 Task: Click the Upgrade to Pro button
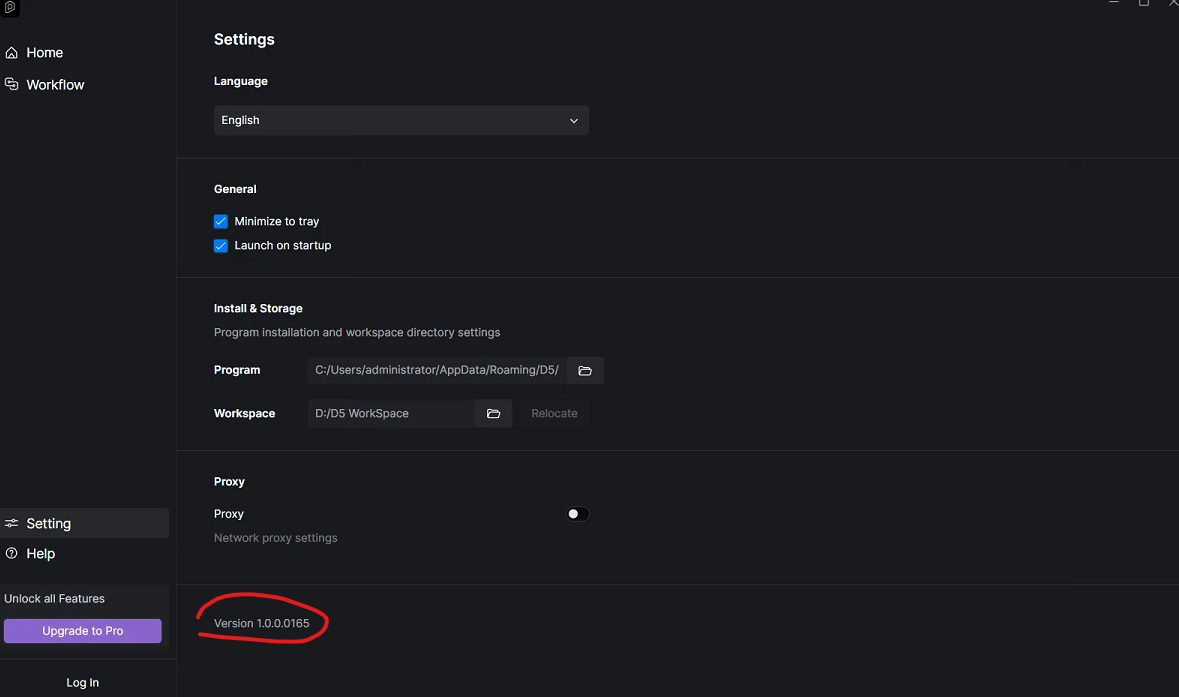click(x=83, y=631)
